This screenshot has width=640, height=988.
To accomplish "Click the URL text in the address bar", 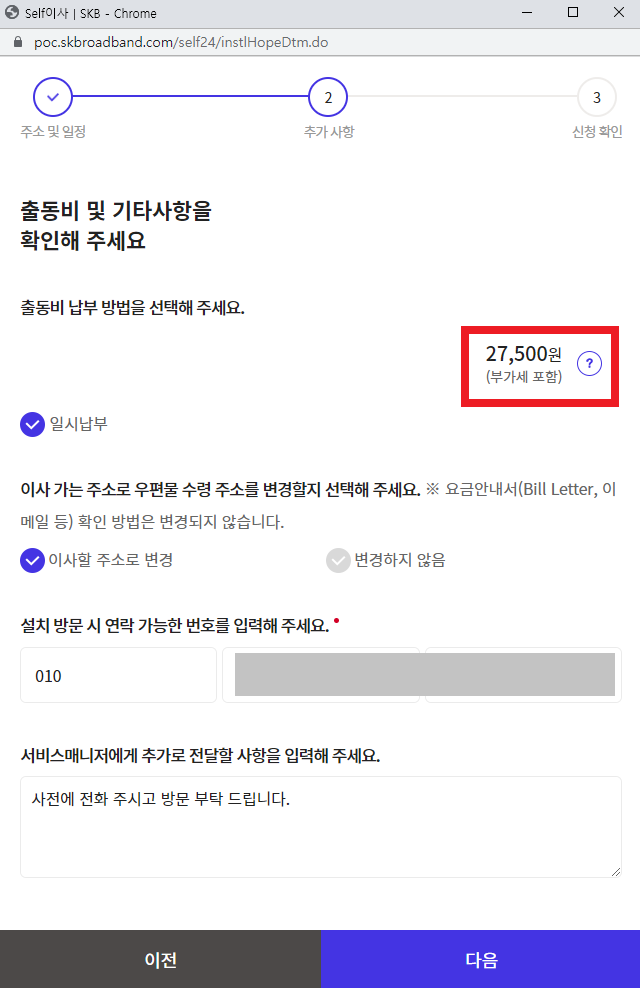I will pos(181,42).
